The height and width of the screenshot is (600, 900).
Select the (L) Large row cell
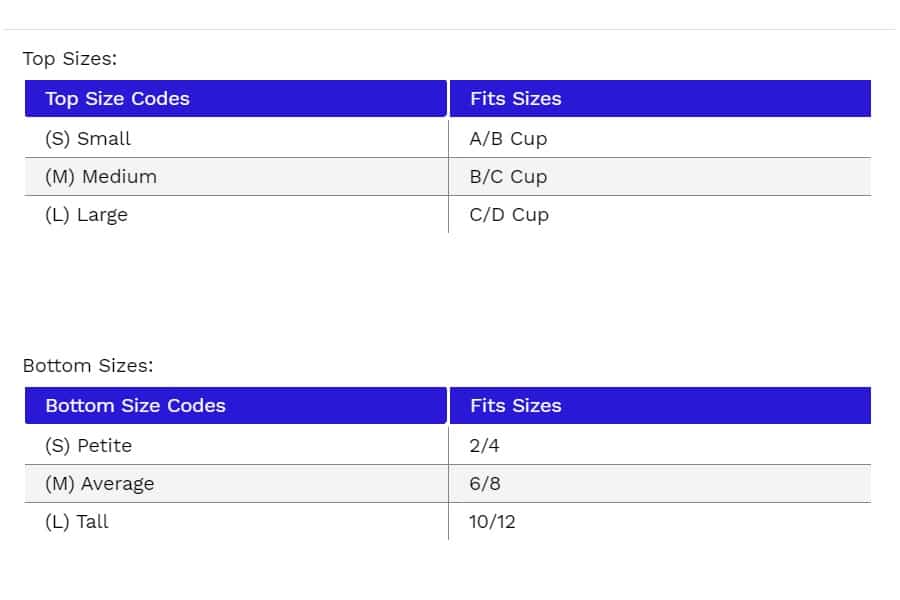[86, 215]
